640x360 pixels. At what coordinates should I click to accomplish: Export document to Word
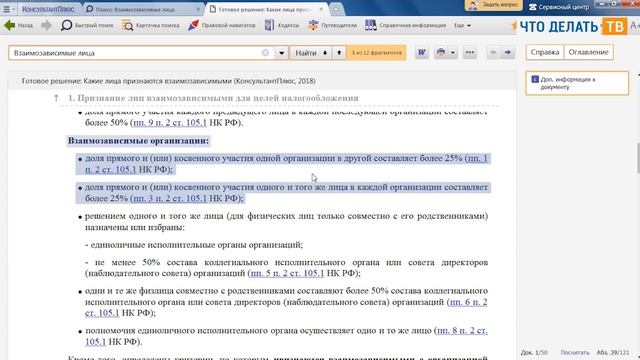pos(422,52)
